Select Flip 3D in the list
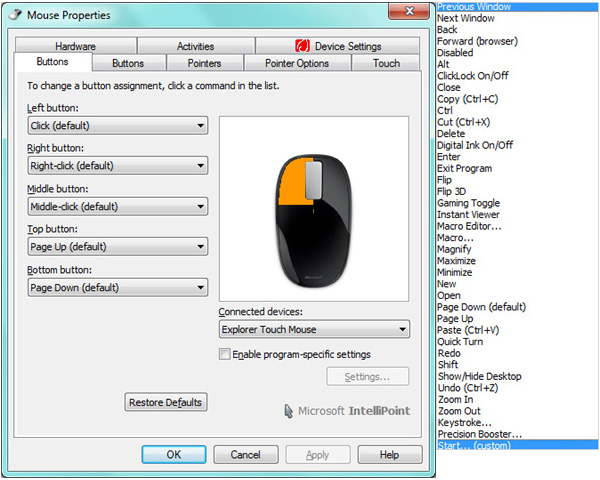Screen dimensions: 600x480 (517, 191)
